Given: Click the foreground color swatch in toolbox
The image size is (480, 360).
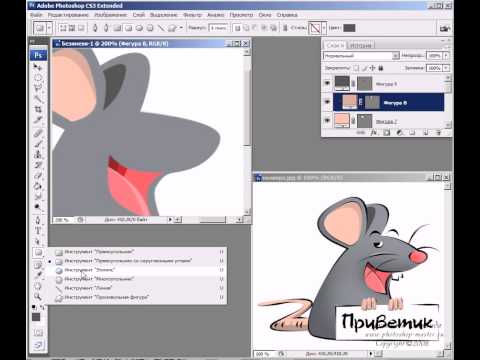Looking at the screenshot, I should tap(36, 317).
